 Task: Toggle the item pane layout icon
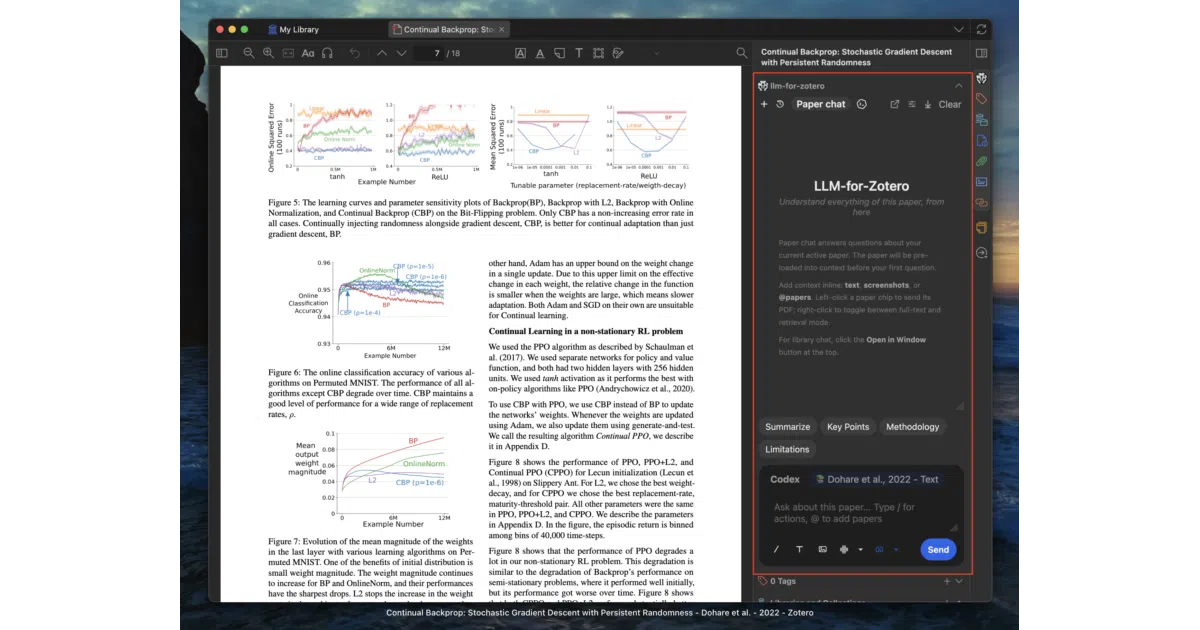tap(982, 53)
